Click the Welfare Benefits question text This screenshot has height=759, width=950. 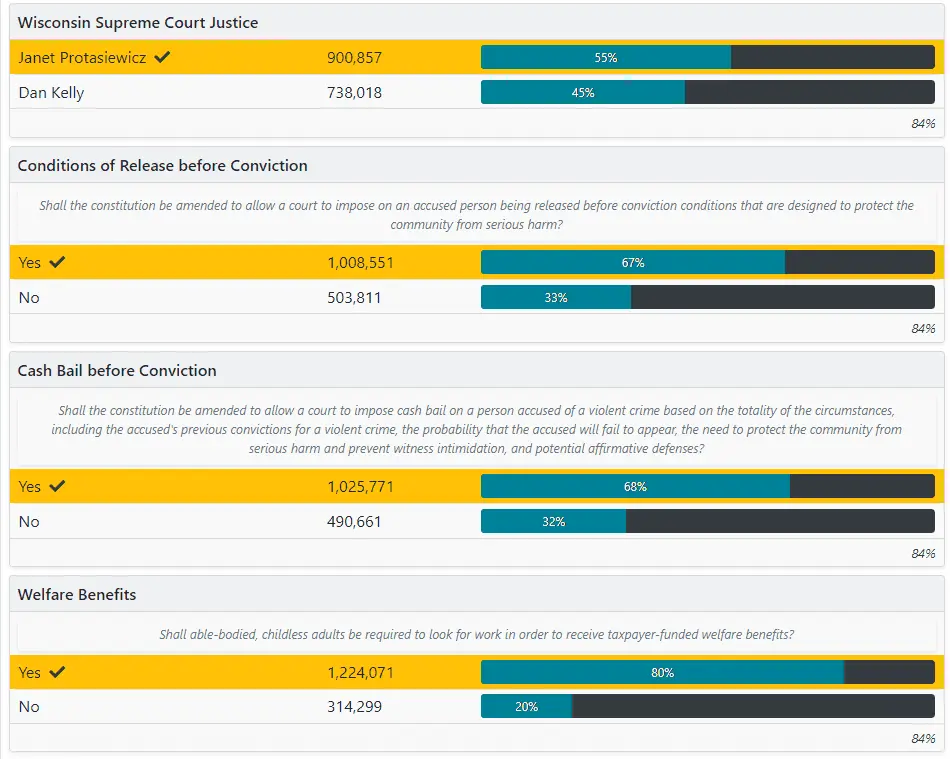(477, 635)
